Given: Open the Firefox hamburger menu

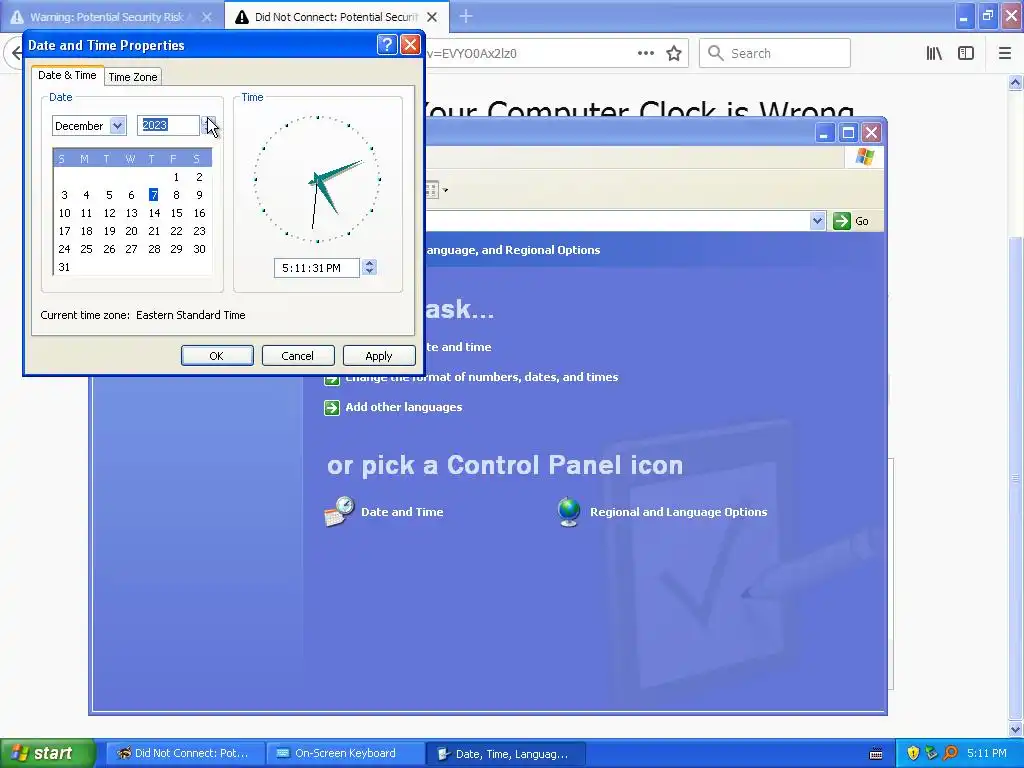Looking at the screenshot, I should [1004, 54].
